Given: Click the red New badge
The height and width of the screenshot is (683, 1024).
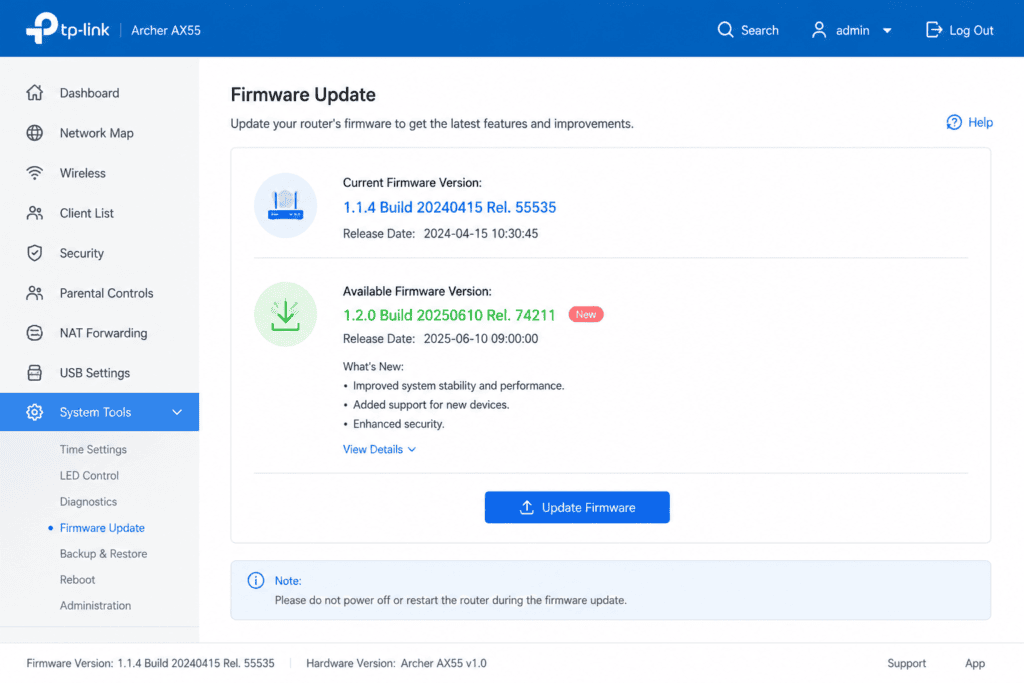Looking at the screenshot, I should [586, 315].
